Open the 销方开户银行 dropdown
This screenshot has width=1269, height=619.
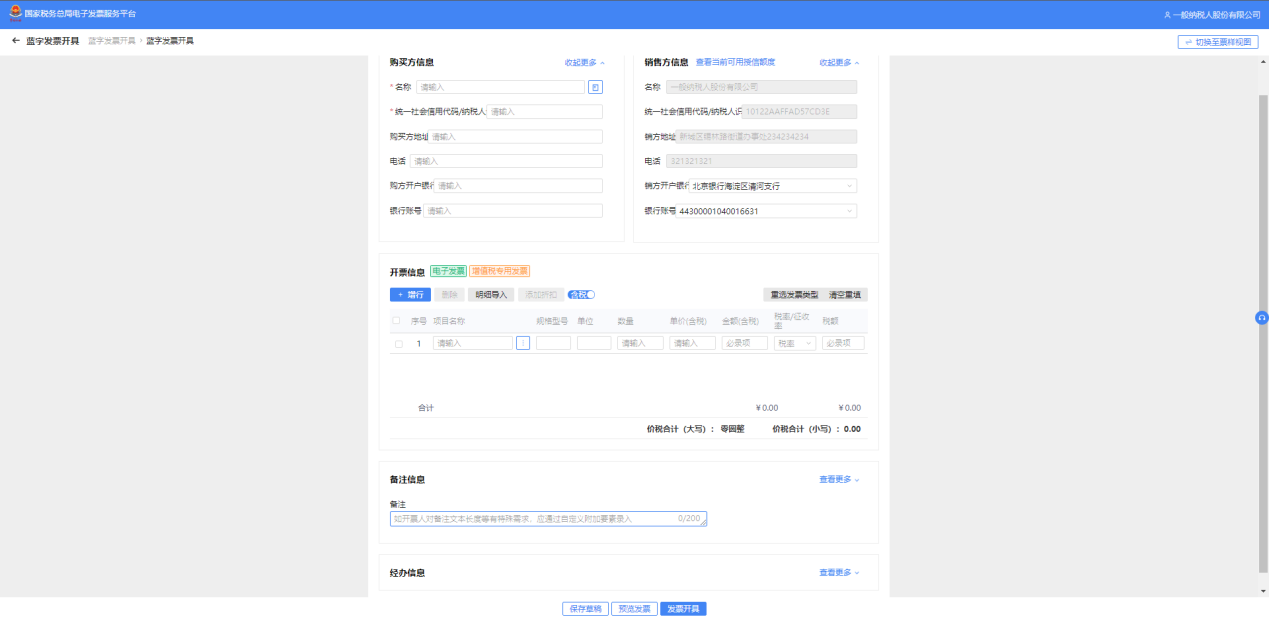tap(773, 186)
